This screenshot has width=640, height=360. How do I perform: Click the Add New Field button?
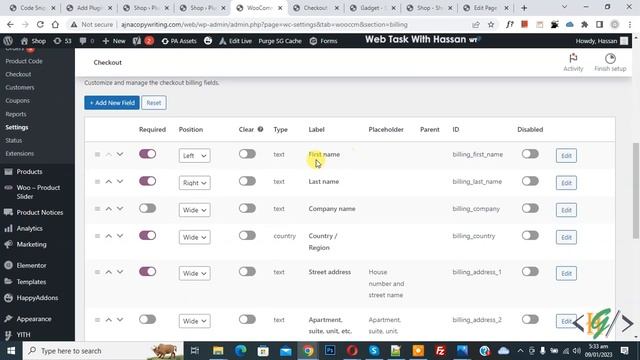(x=112, y=103)
